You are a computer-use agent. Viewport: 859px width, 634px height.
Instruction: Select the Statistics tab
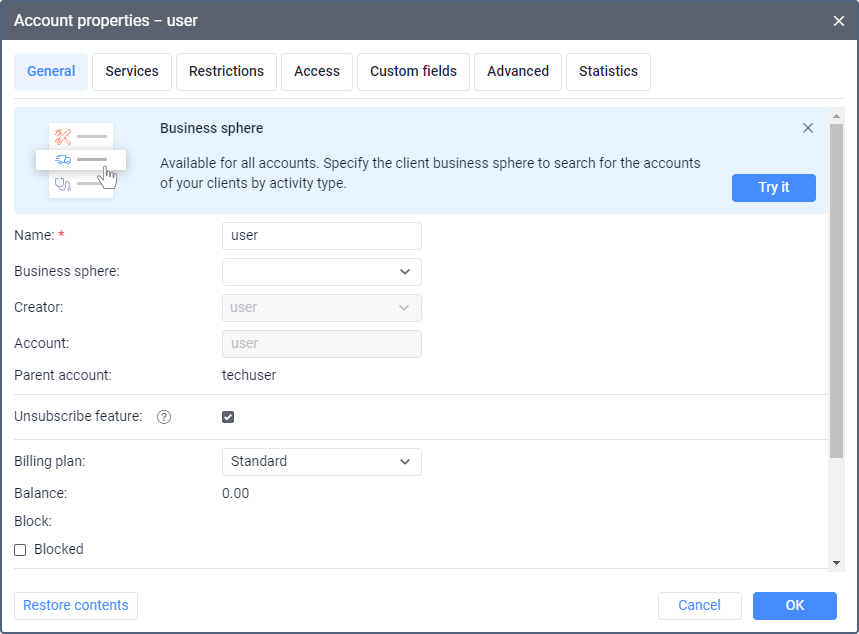608,72
